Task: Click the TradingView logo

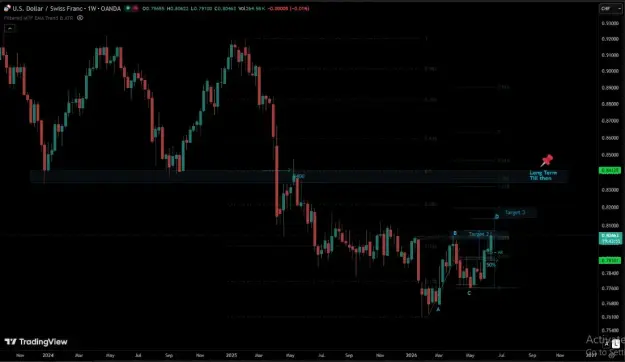Action: (36, 342)
